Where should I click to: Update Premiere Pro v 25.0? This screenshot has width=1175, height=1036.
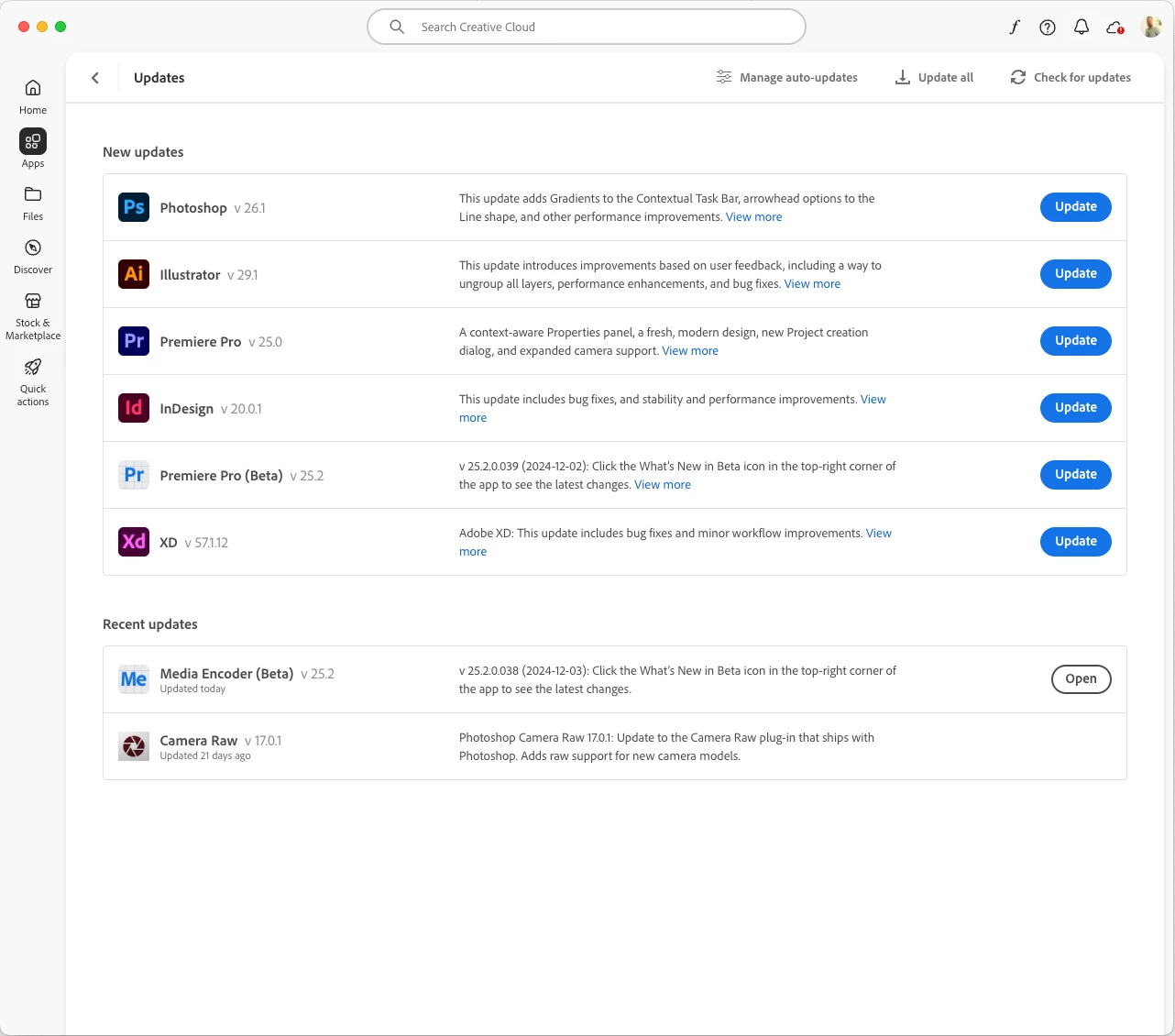click(x=1076, y=341)
